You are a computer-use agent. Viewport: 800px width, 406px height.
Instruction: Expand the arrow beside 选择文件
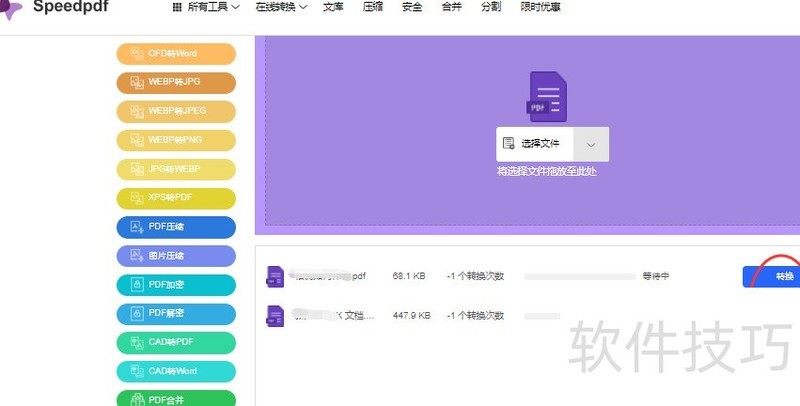(591, 144)
